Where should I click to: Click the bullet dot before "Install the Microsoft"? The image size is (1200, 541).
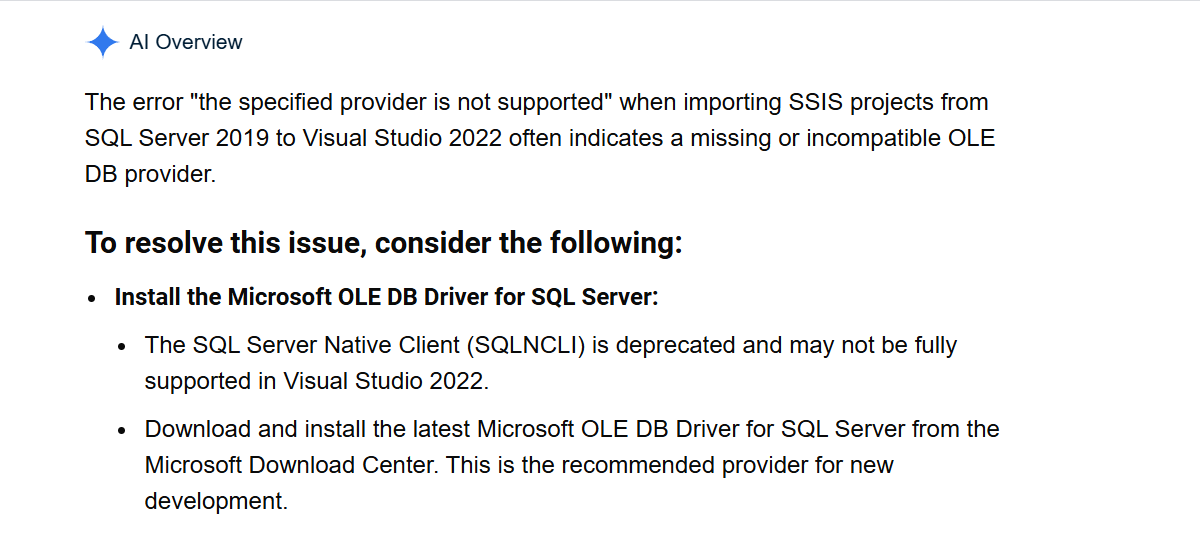[x=93, y=298]
